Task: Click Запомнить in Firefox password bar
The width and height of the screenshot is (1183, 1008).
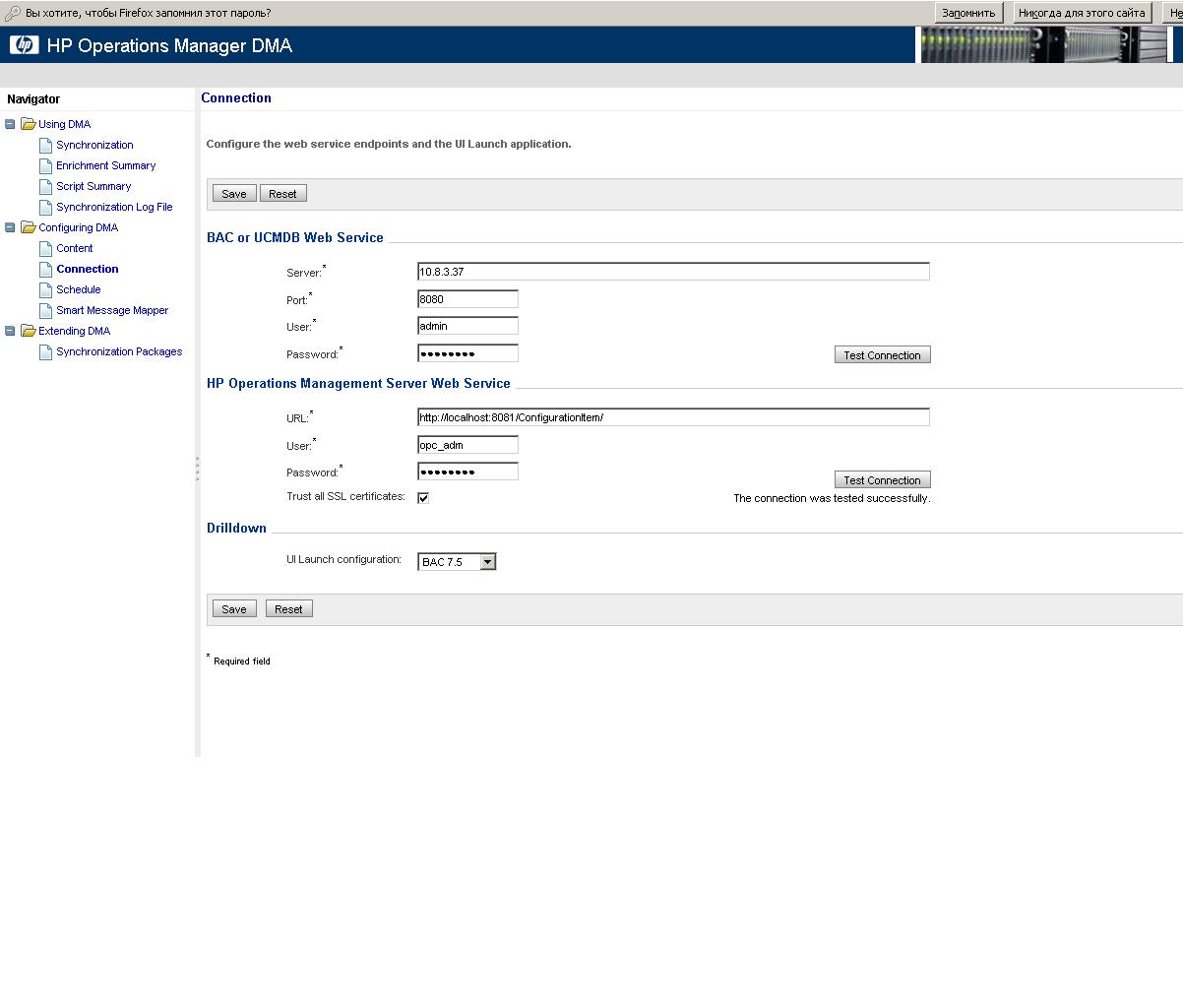Action: point(968,13)
